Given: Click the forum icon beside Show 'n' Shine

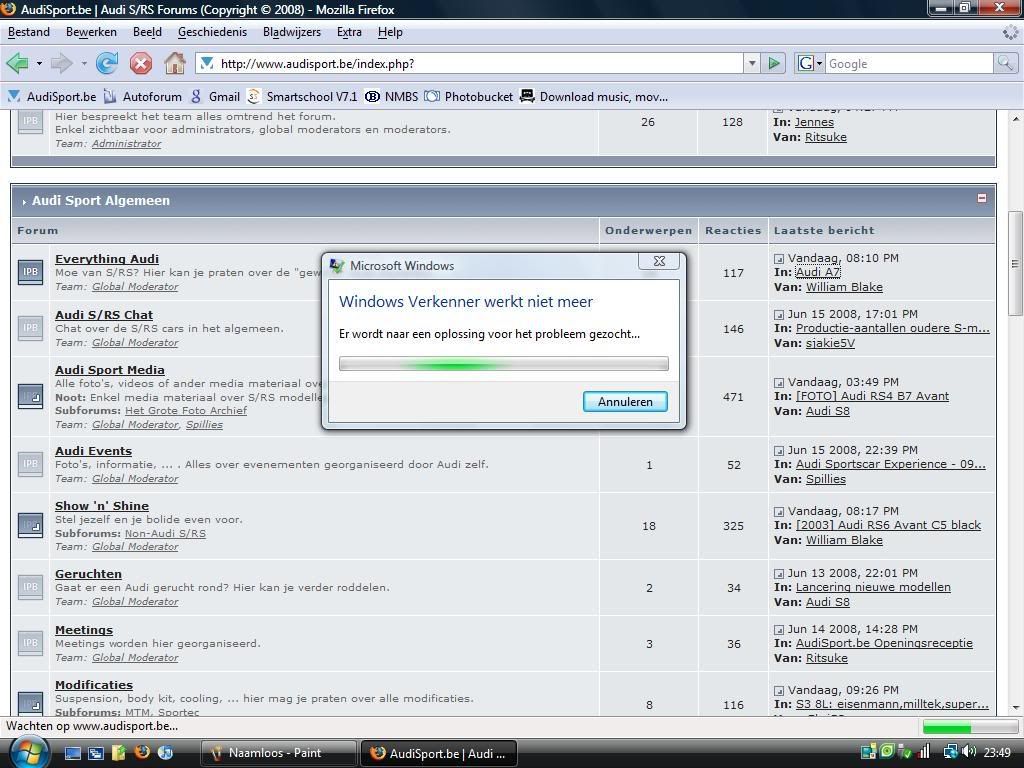Looking at the screenshot, I should click(x=30, y=525).
